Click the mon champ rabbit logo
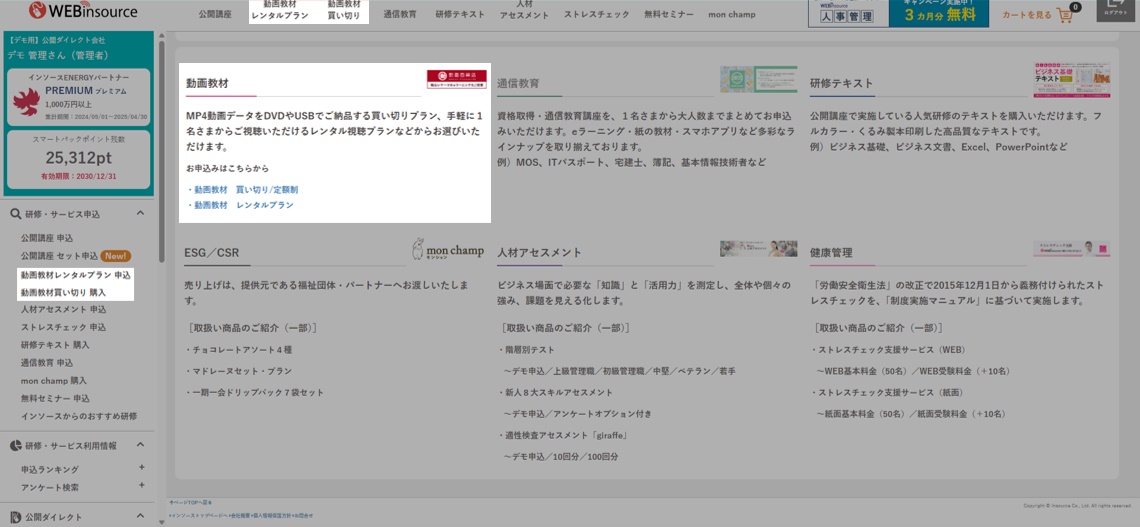1140x527 pixels. coord(448,249)
